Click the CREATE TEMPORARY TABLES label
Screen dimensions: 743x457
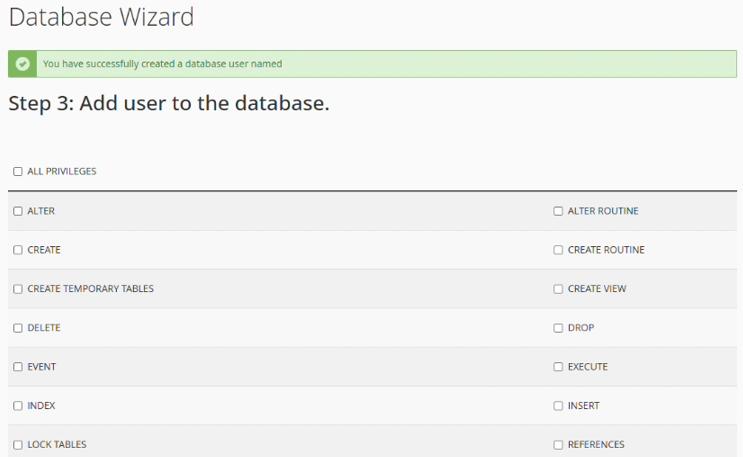coord(90,289)
